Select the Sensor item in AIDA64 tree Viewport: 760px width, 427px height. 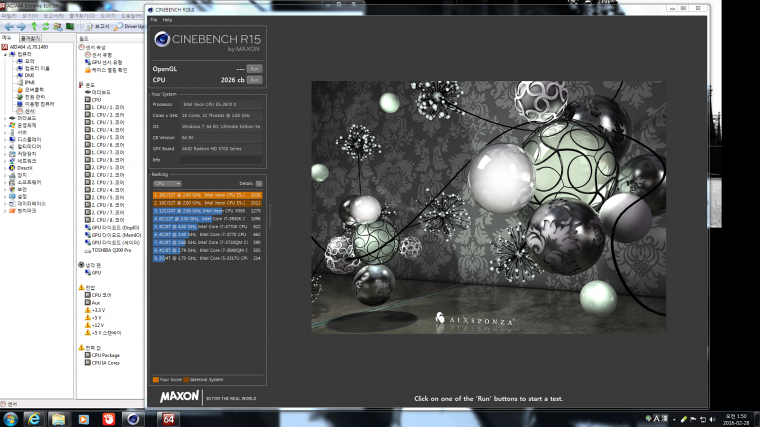(x=30, y=111)
